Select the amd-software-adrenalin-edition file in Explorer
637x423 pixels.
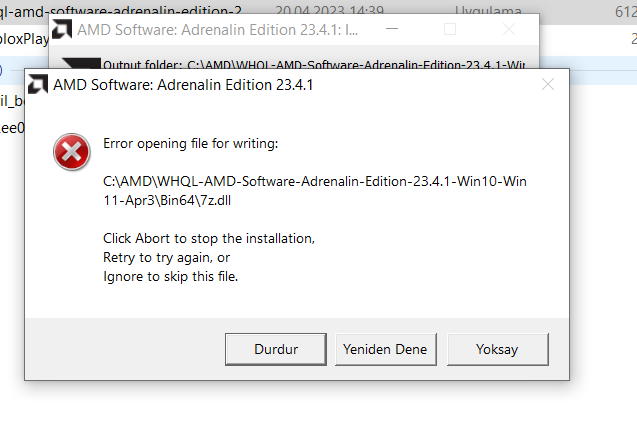pos(120,8)
